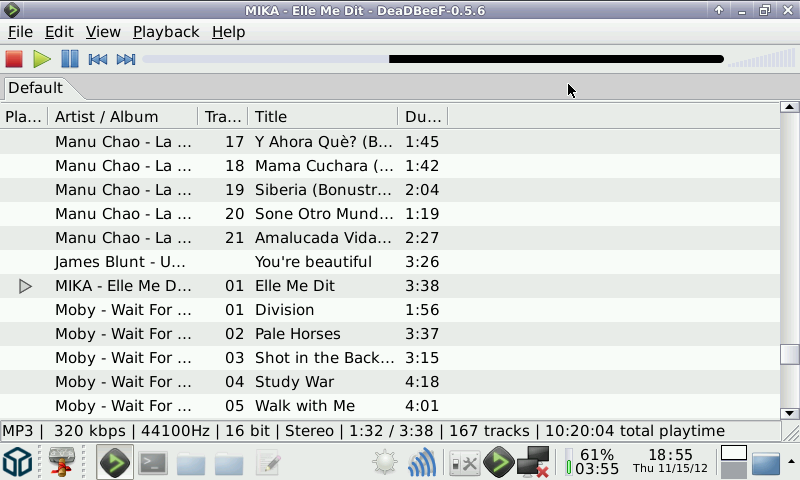The height and width of the screenshot is (480, 800).
Task: Click the clock showing 18:55
Action: (670, 461)
